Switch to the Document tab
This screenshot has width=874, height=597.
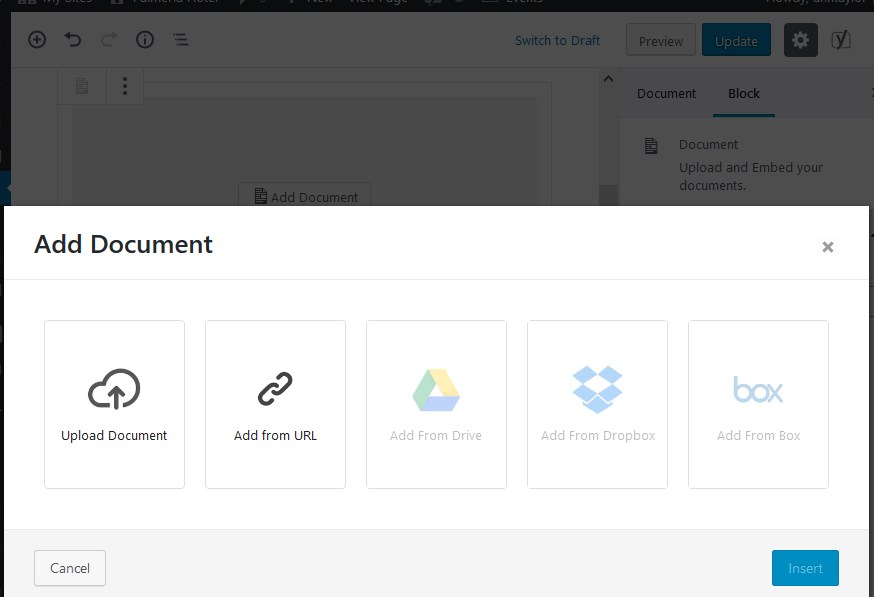(x=666, y=94)
